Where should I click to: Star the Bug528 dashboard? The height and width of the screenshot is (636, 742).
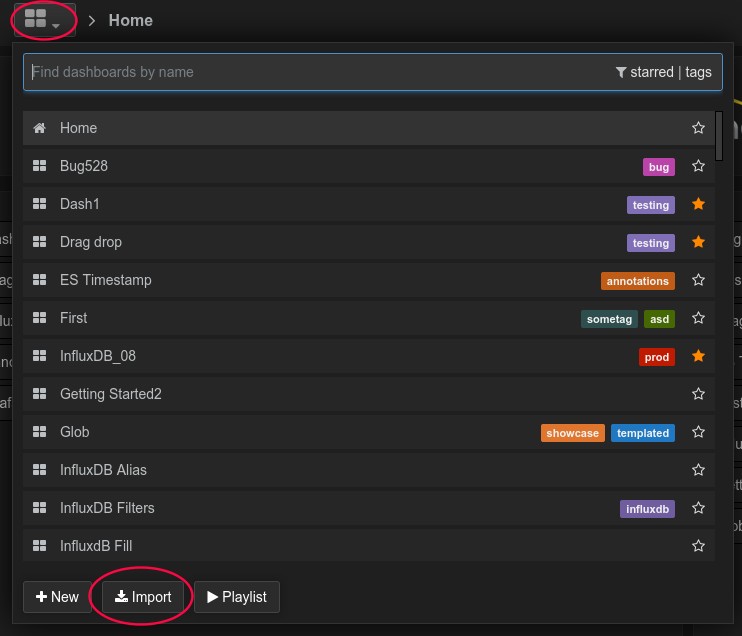coord(698,166)
